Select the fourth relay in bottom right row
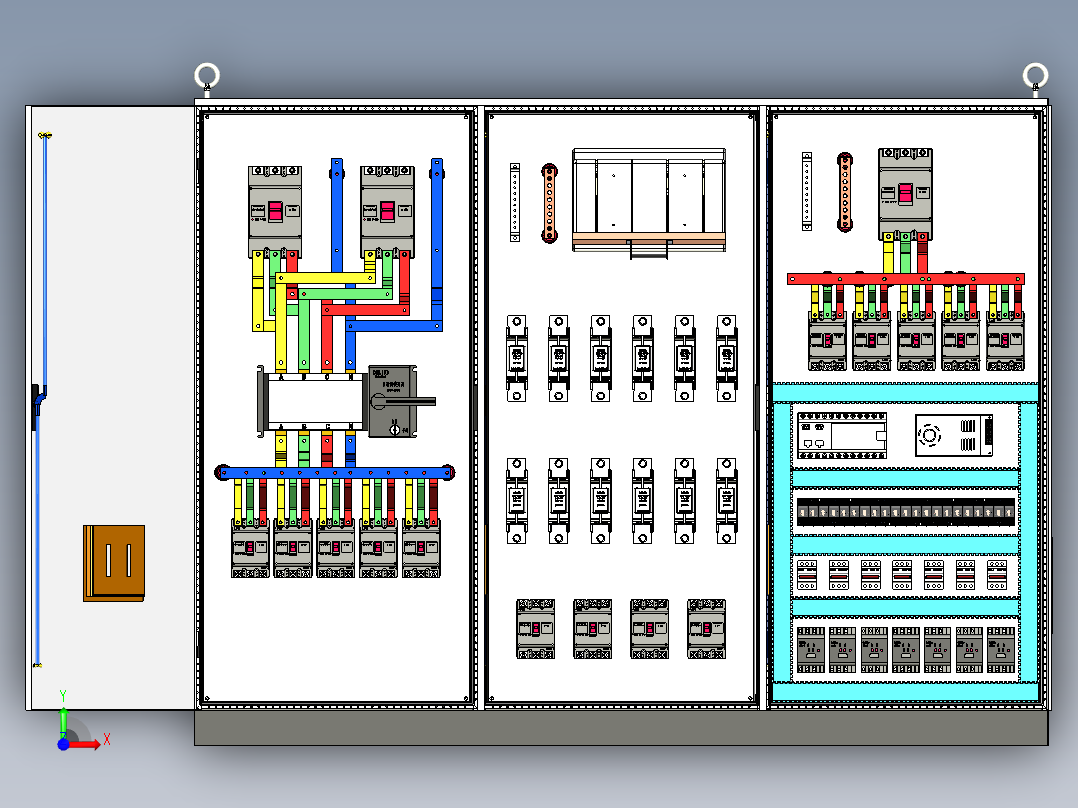This screenshot has height=808, width=1078. click(906, 650)
